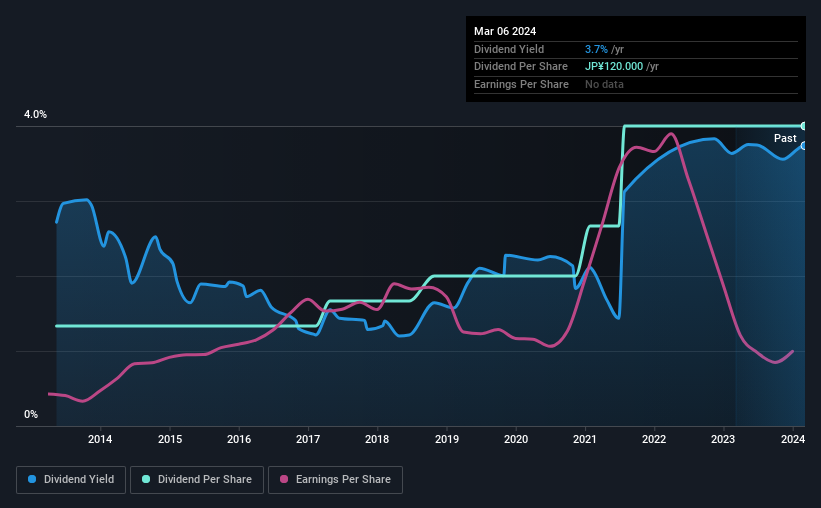Toggle the Earnings Per Share legend button
Screen dimensions: 821x508
pyautogui.click(x=335, y=480)
